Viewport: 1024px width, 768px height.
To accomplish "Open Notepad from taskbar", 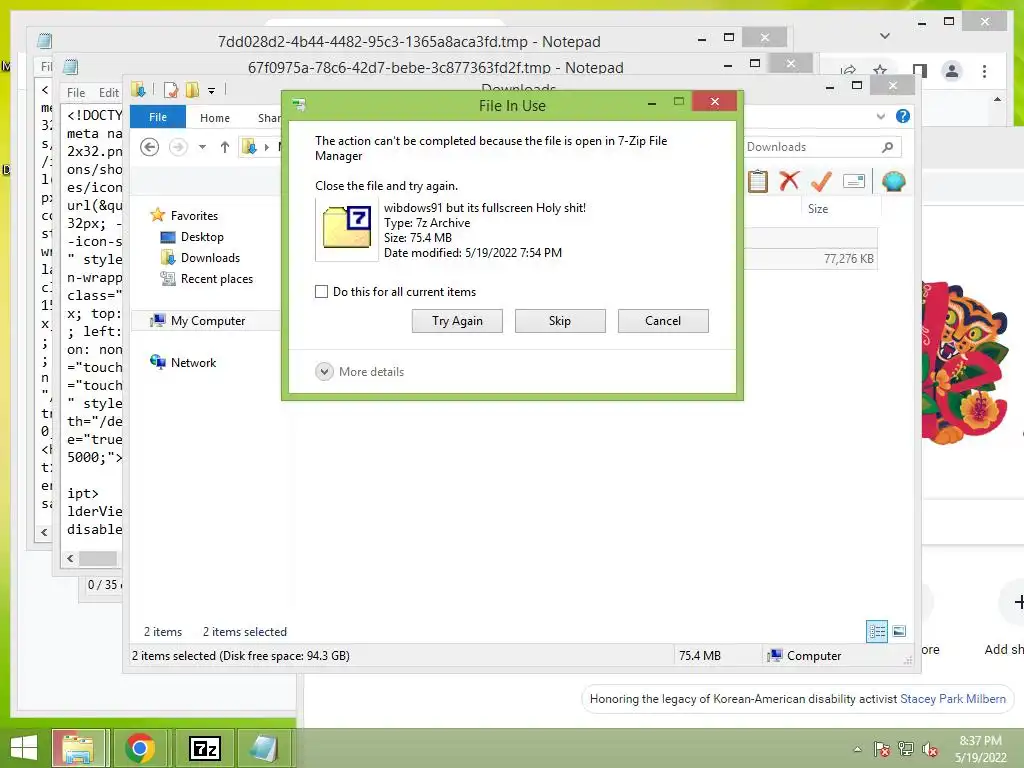I will (x=264, y=748).
